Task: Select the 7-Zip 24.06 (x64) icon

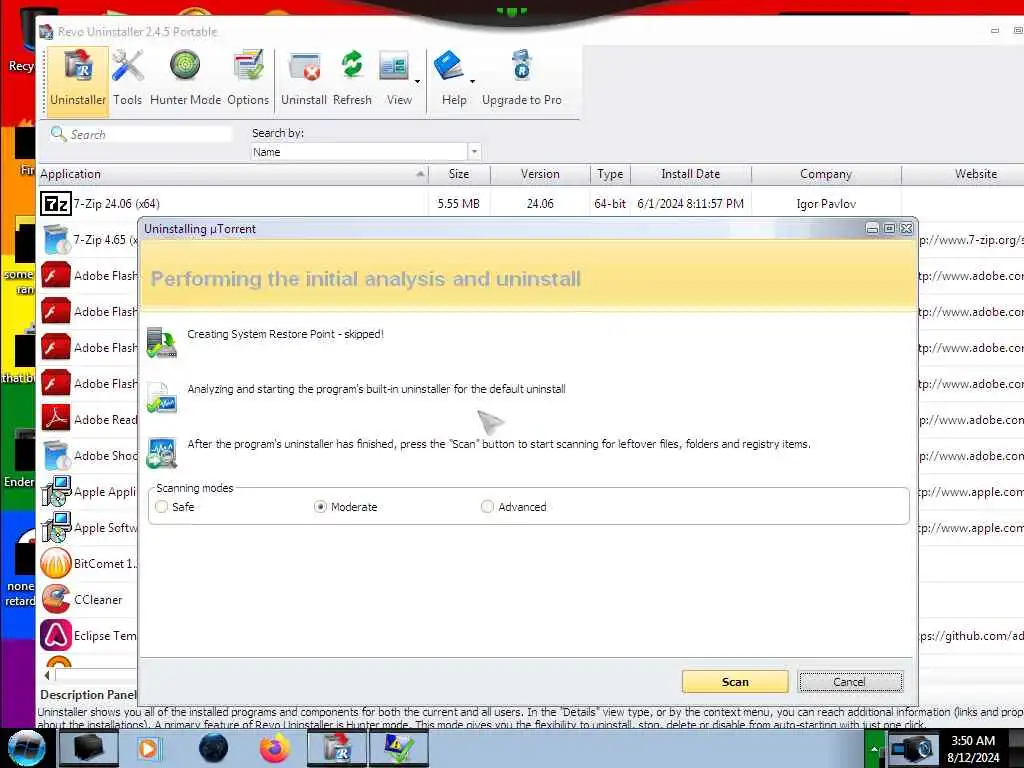Action: click(56, 204)
